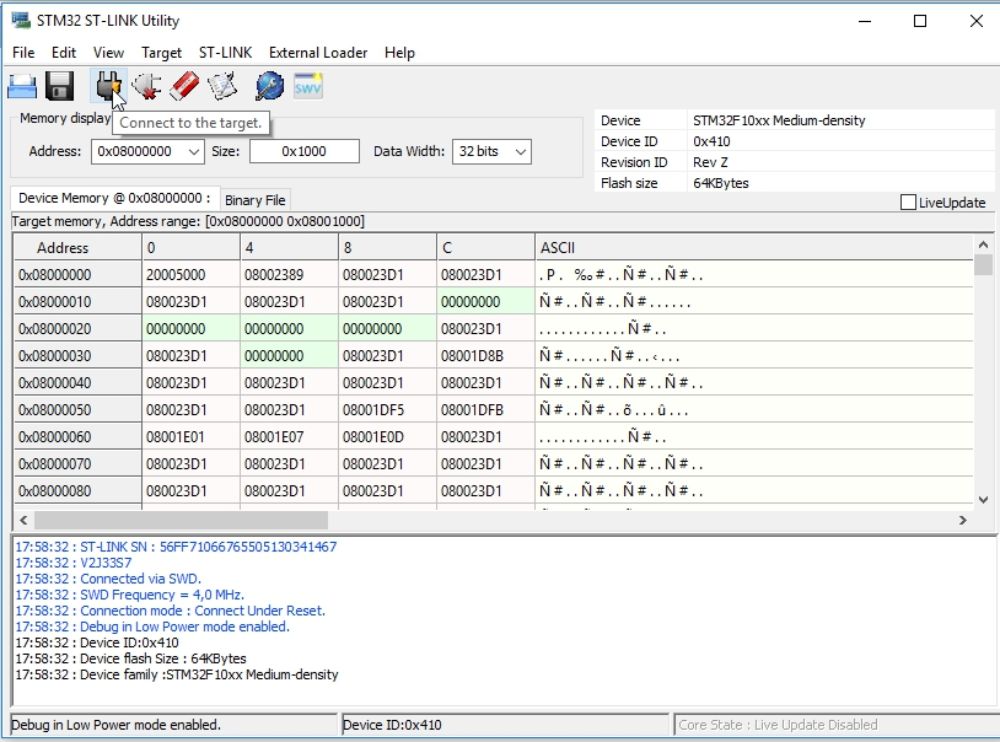Click the Connect to target plug icon
Screen dimensions: 1000x742
tap(108, 86)
